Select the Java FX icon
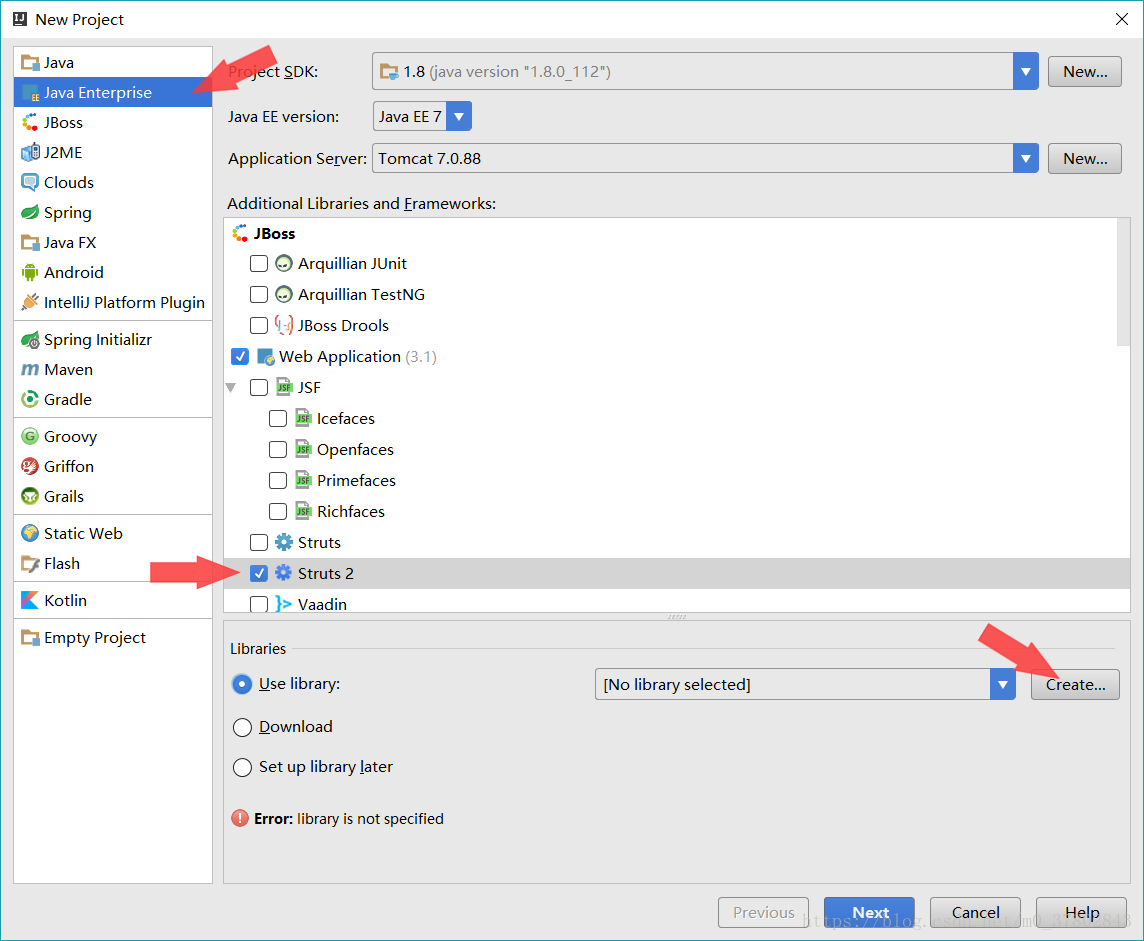This screenshot has width=1144, height=941. tap(30, 242)
